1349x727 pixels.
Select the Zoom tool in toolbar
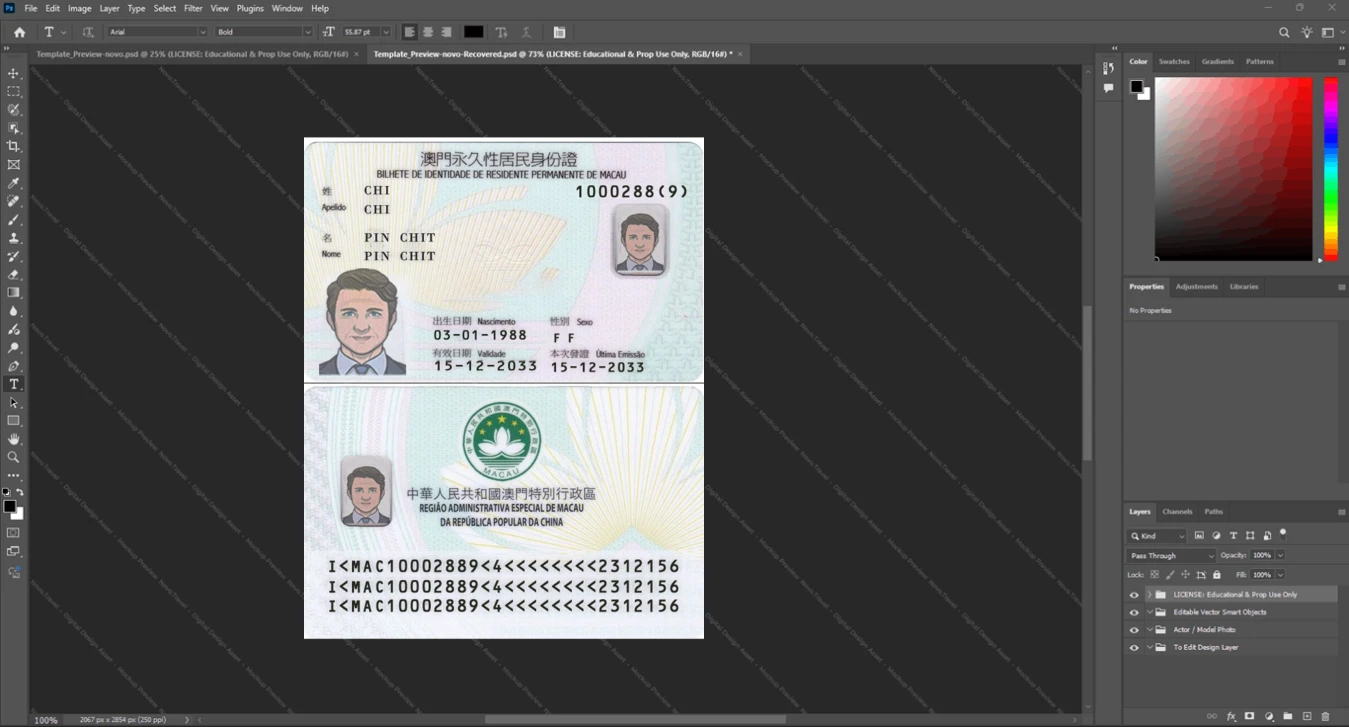click(x=13, y=457)
